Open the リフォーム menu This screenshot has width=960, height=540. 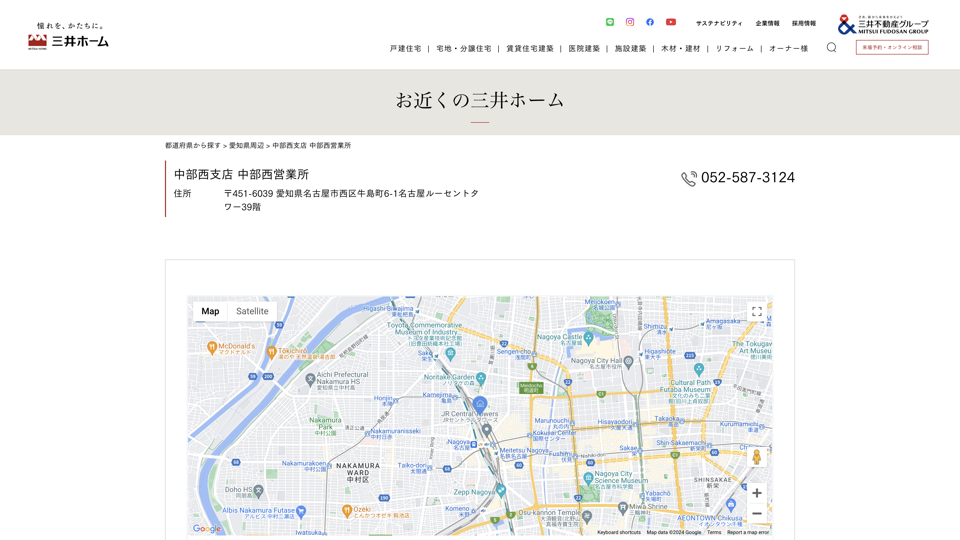coord(735,48)
